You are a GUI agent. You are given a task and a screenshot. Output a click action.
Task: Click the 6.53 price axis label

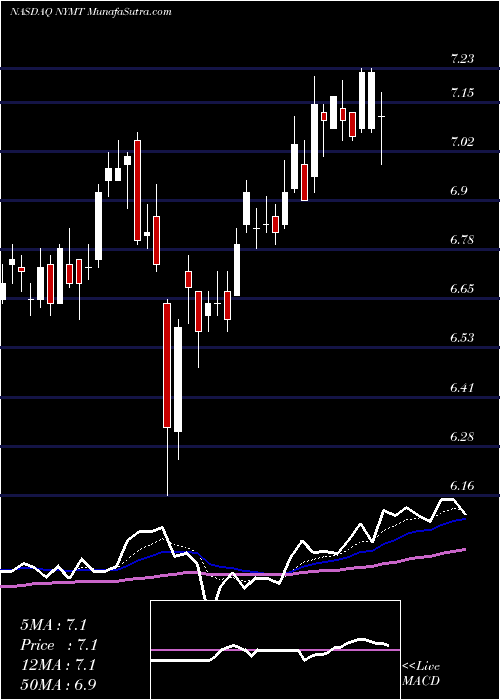(462, 338)
